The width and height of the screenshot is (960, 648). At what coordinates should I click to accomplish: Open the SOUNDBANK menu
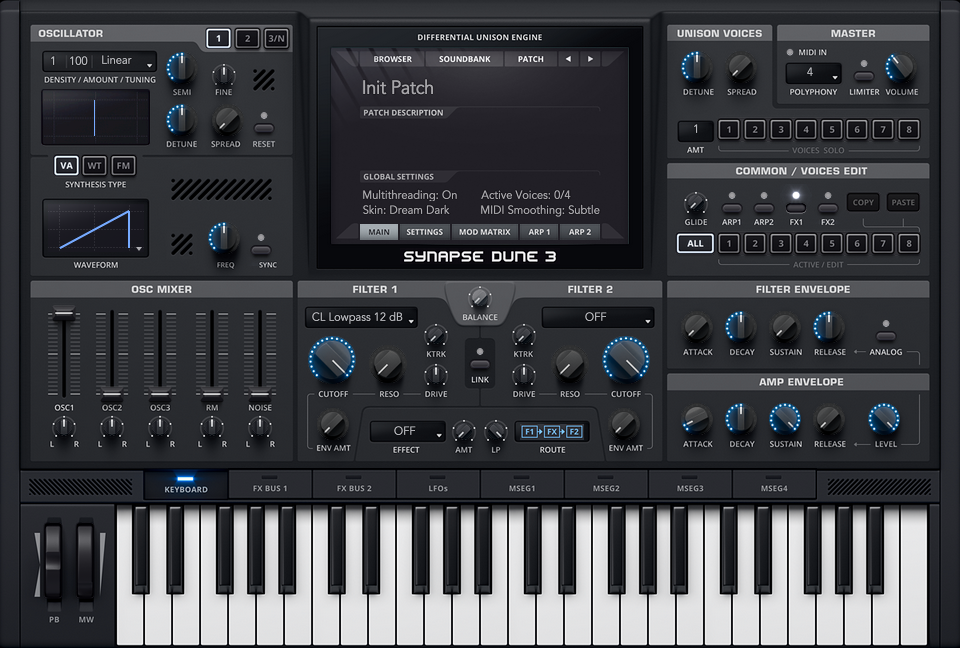[x=465, y=59]
